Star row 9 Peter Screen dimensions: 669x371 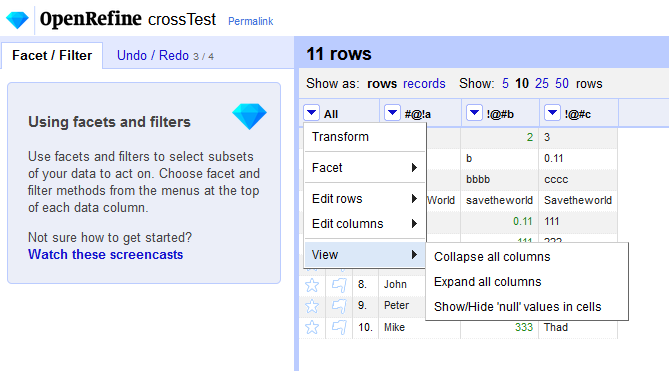click(x=312, y=306)
